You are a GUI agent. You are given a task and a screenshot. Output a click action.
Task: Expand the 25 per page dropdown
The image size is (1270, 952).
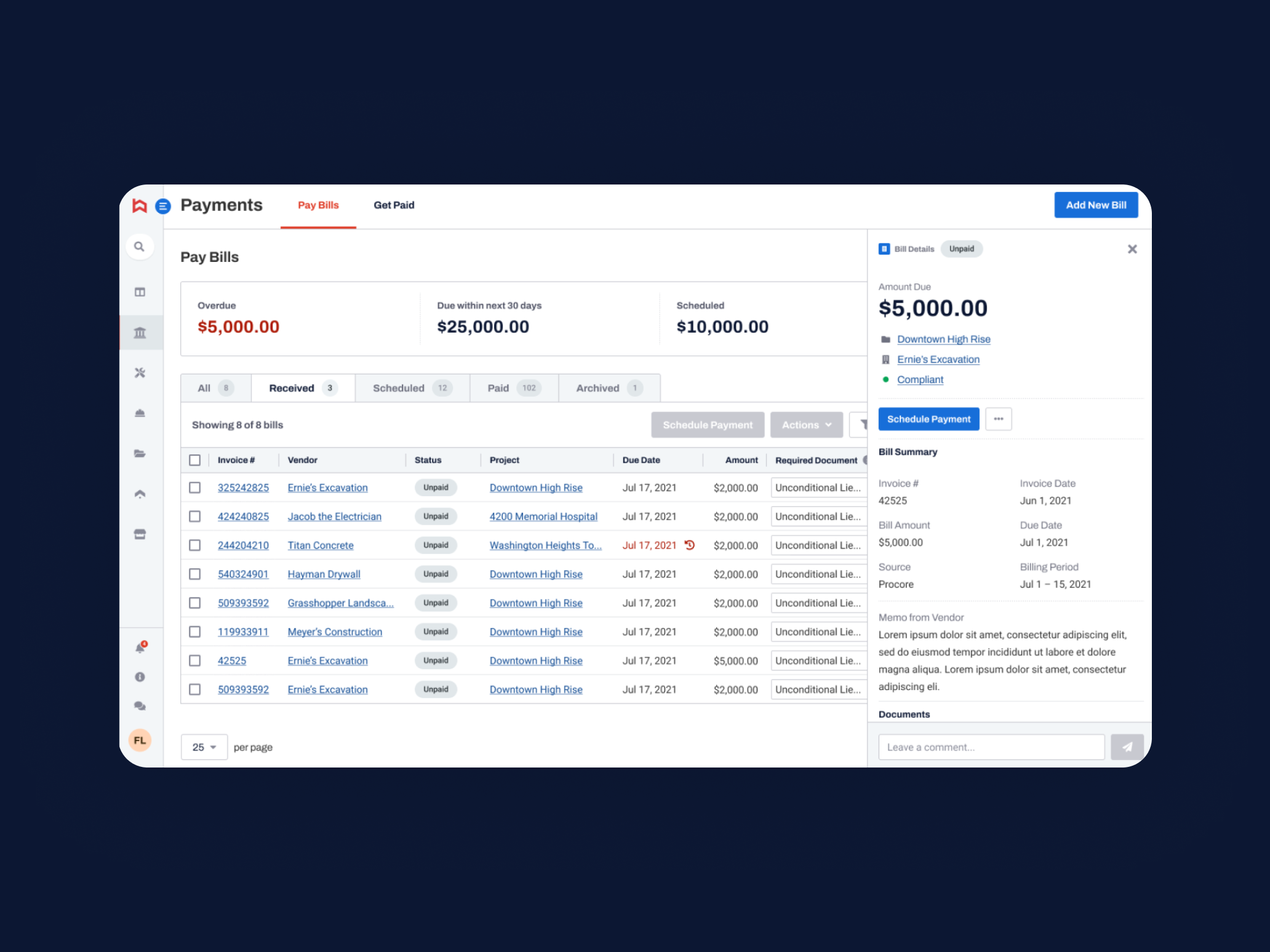(x=204, y=747)
